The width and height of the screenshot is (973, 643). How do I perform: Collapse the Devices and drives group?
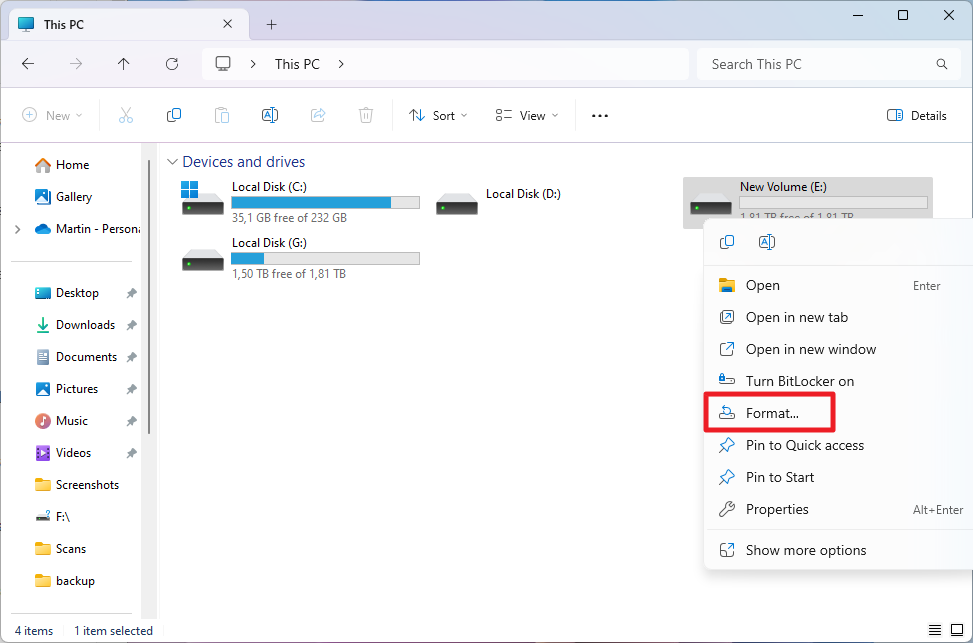pyautogui.click(x=172, y=162)
